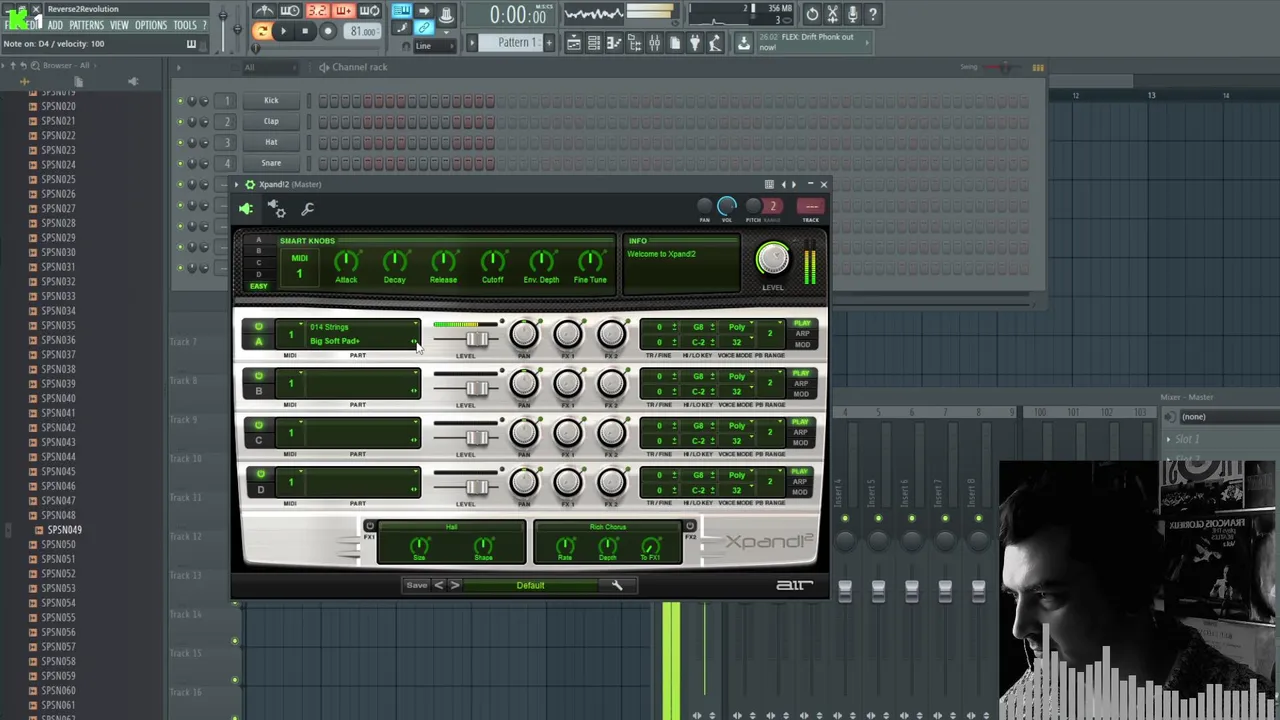This screenshot has height=720, width=1280.
Task: Click the transport stop button
Action: click(305, 31)
